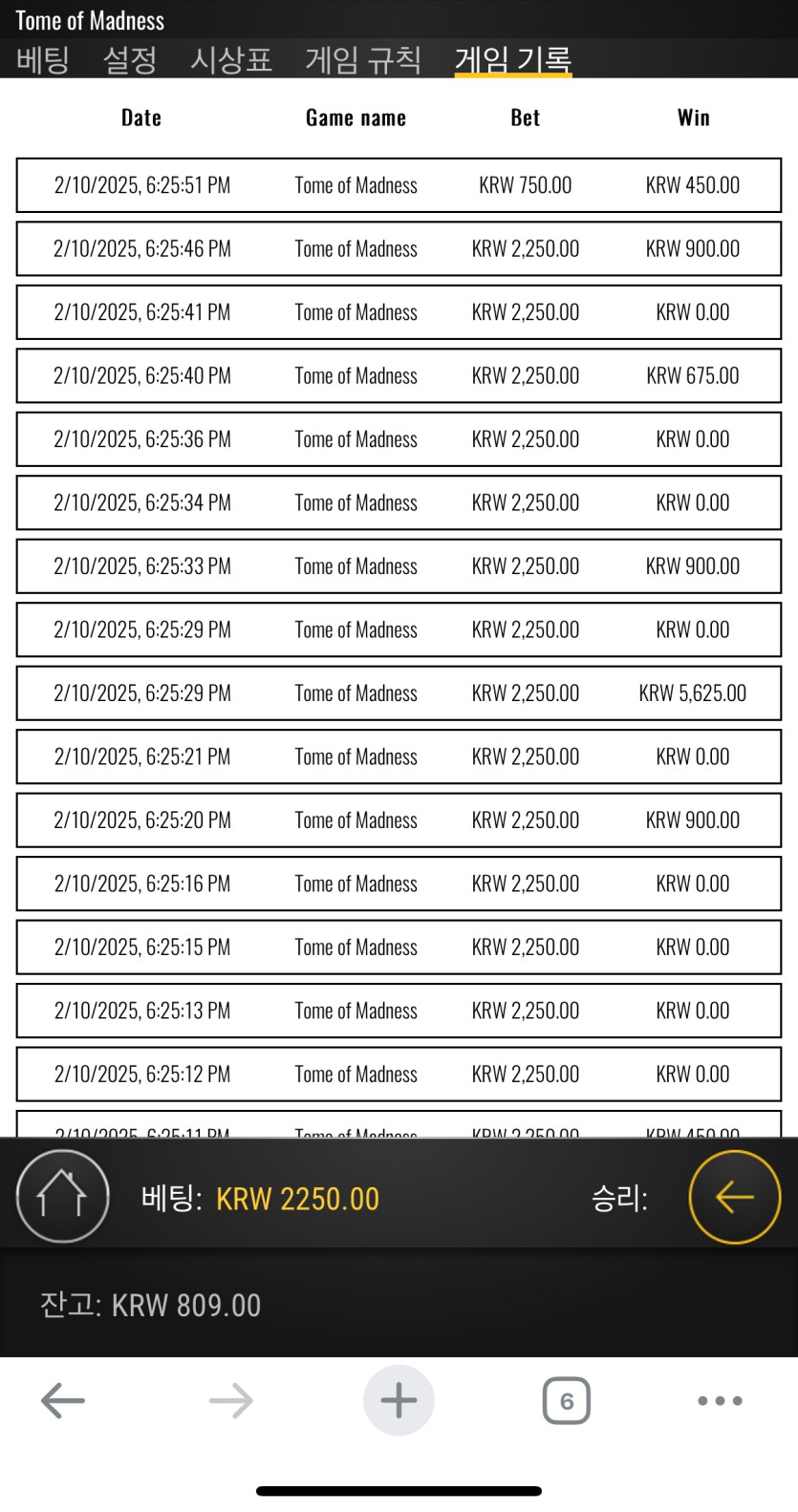Open the 6:25:51 PM game record
The height and width of the screenshot is (1512, 798).
[x=399, y=185]
